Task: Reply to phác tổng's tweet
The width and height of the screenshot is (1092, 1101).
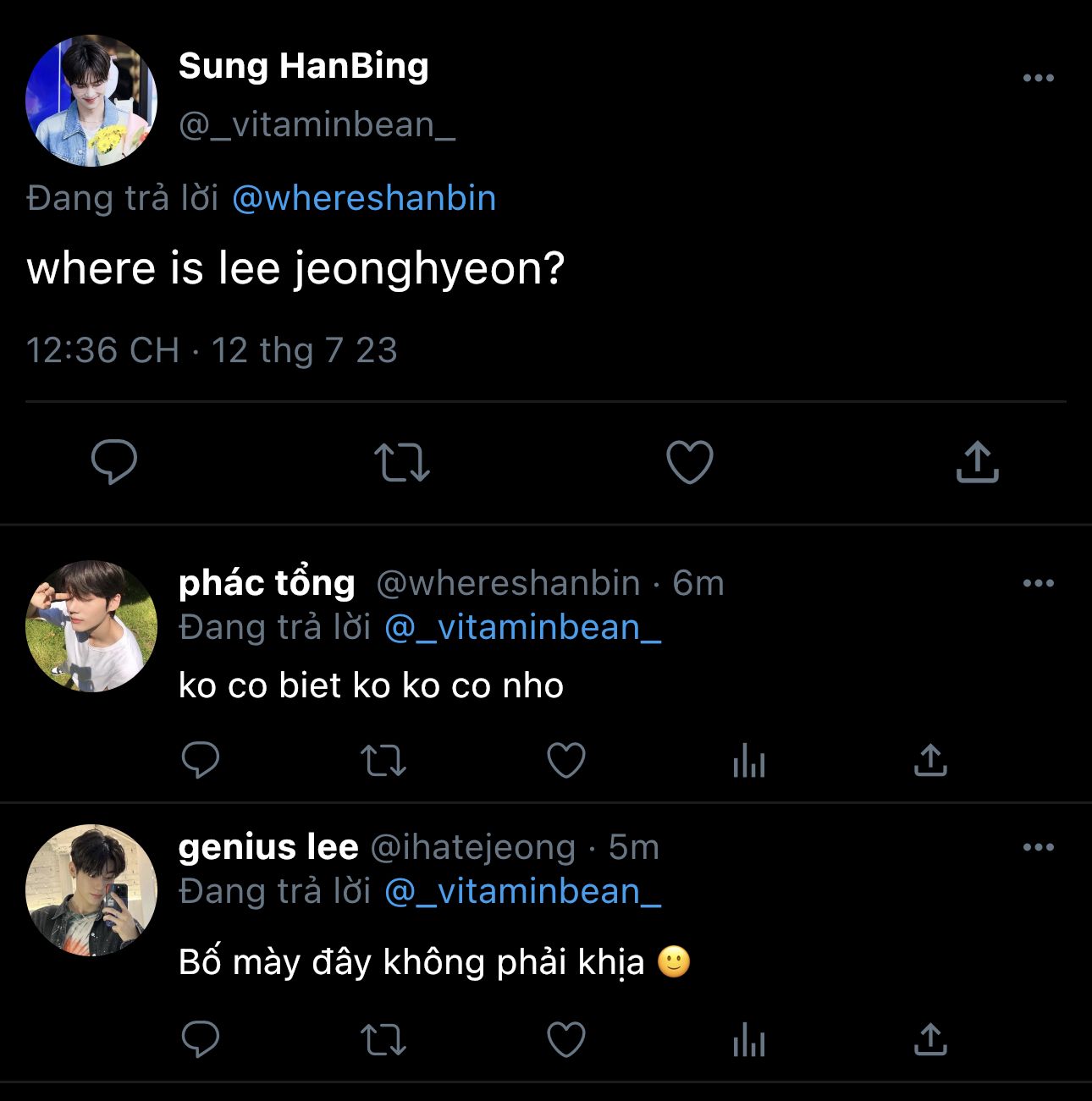Action: pos(201,760)
